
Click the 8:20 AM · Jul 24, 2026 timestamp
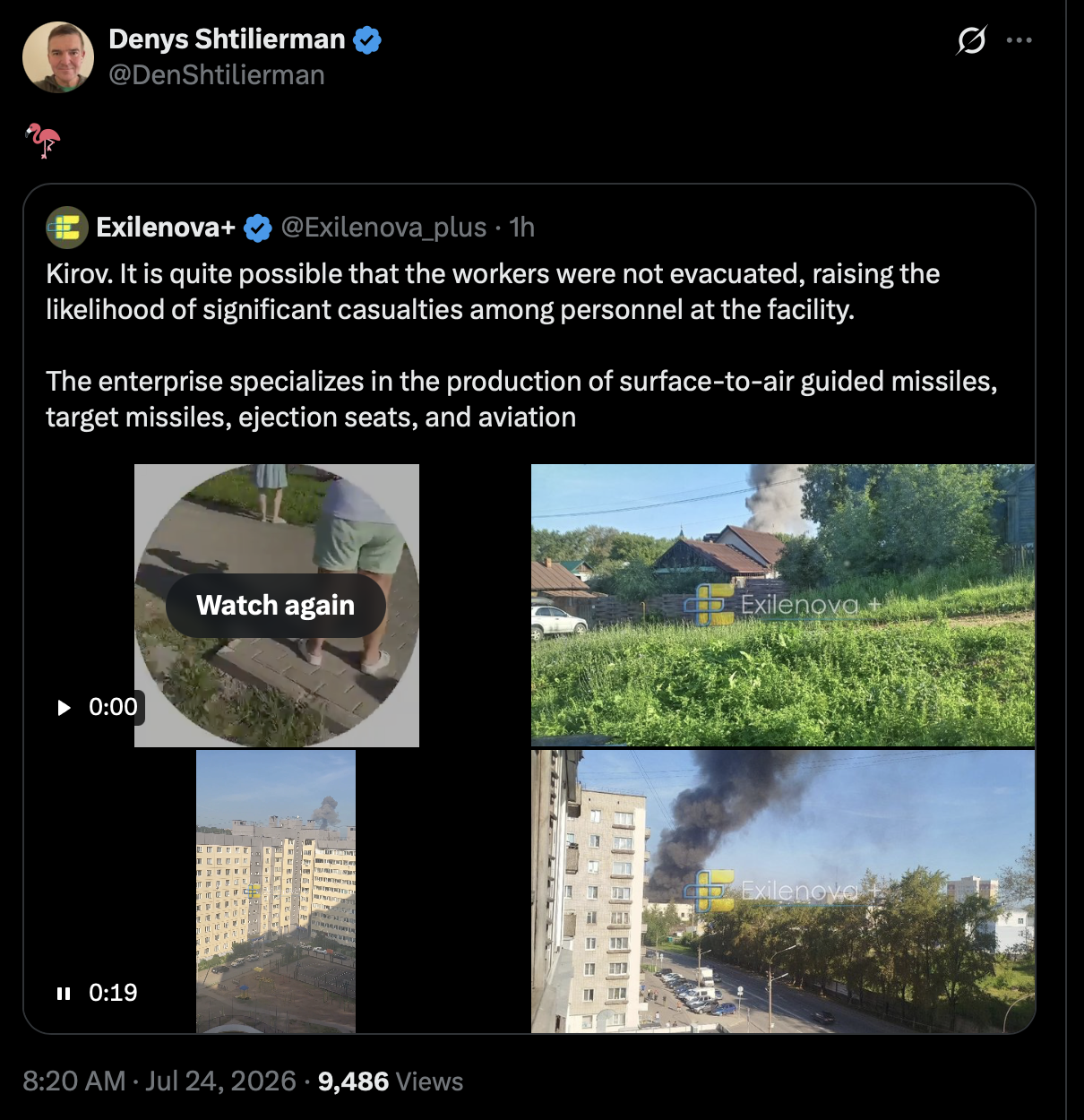click(x=159, y=1081)
